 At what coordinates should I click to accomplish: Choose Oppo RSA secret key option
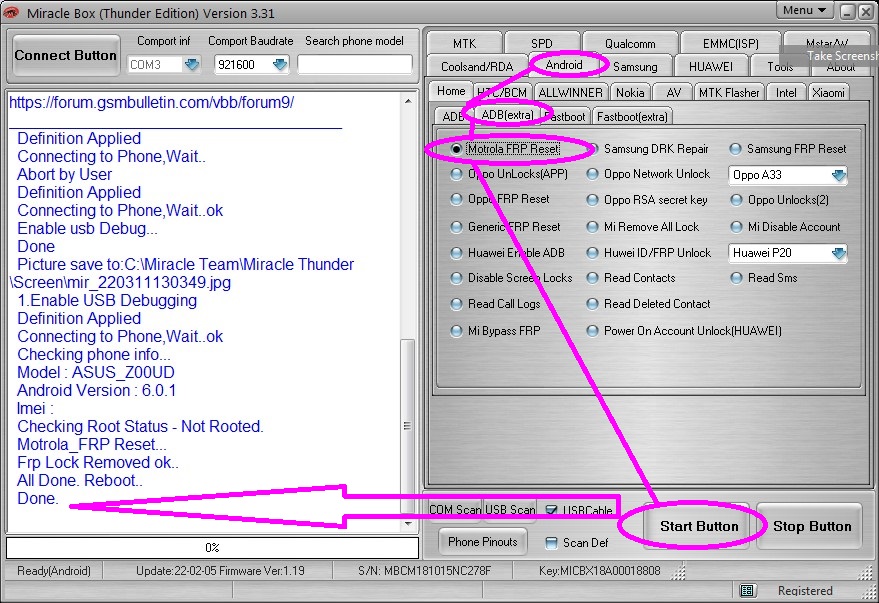(x=592, y=200)
